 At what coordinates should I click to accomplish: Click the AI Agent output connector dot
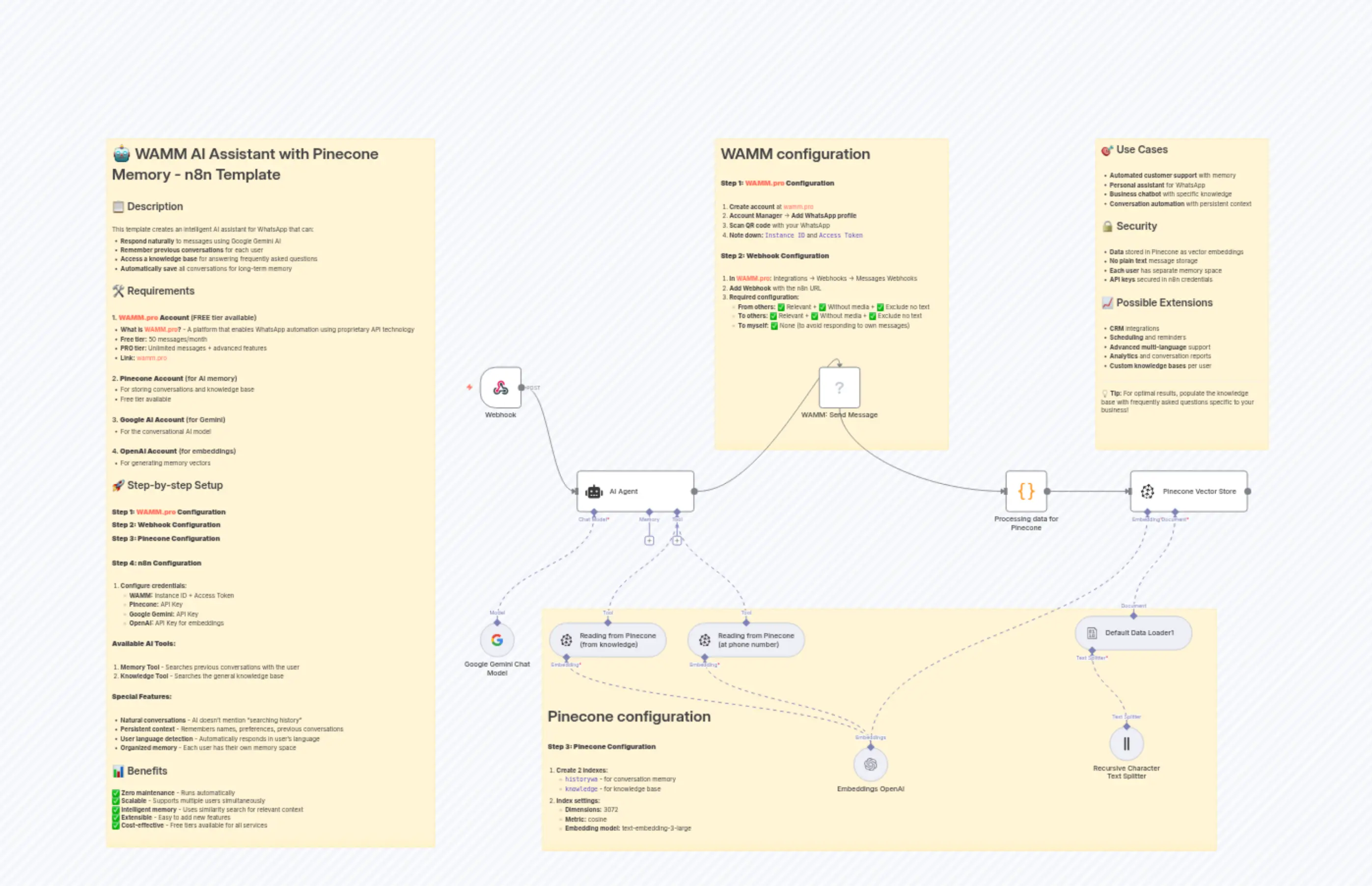click(x=694, y=491)
